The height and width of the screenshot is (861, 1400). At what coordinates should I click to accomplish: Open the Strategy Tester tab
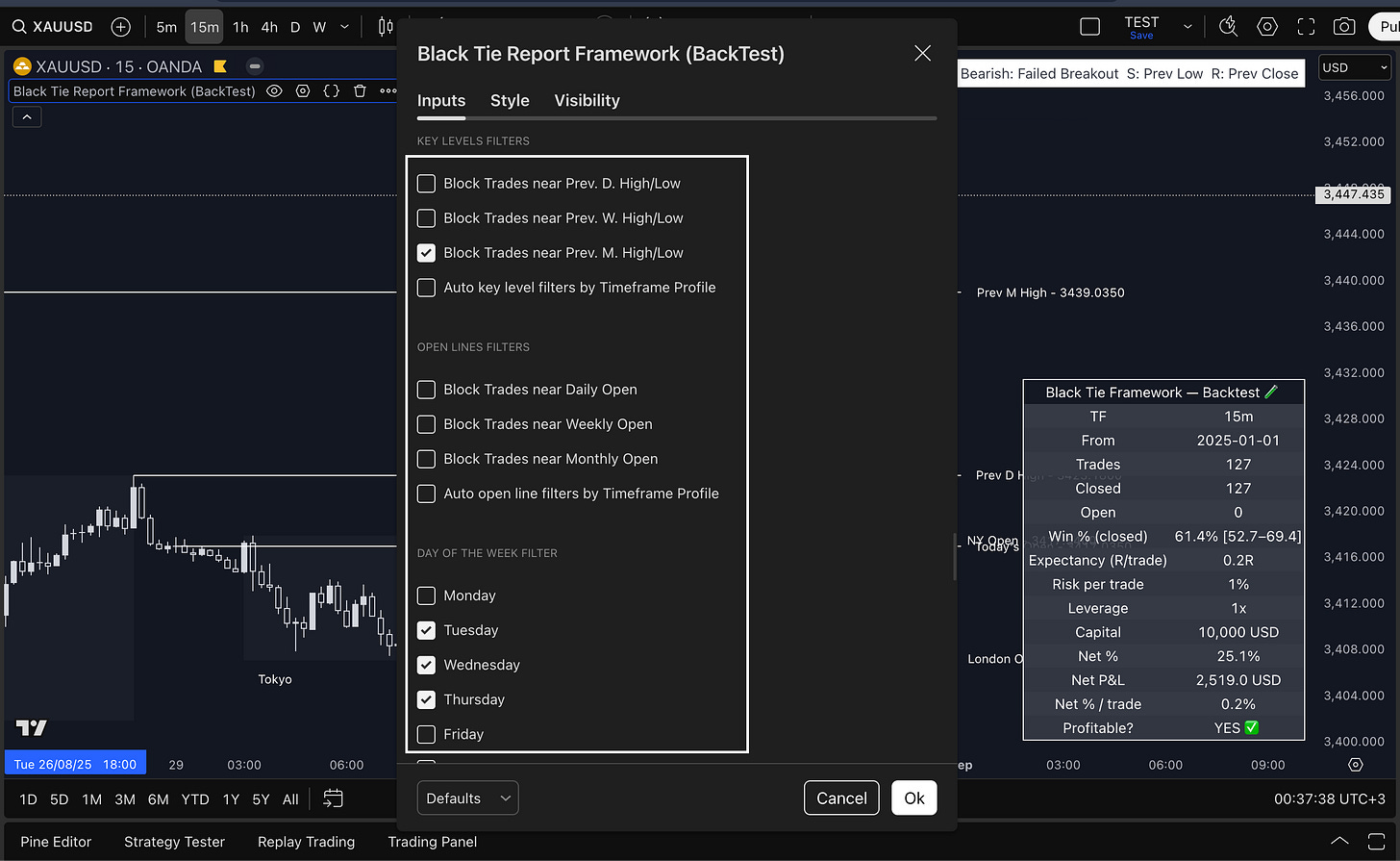click(x=174, y=842)
